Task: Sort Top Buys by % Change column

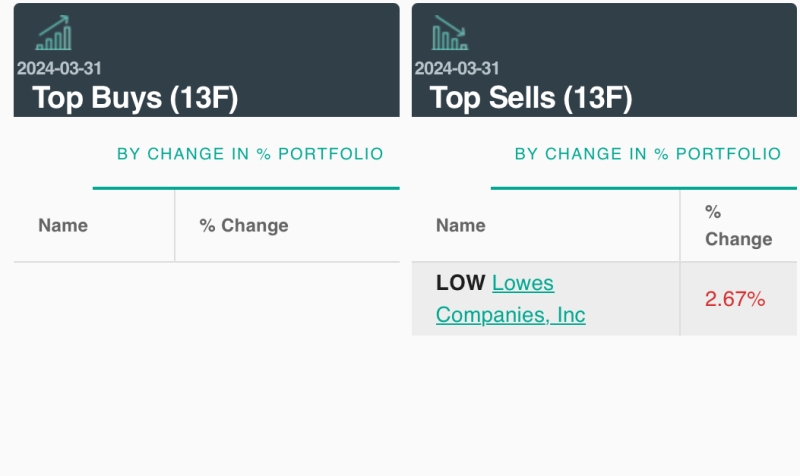Action: [244, 226]
